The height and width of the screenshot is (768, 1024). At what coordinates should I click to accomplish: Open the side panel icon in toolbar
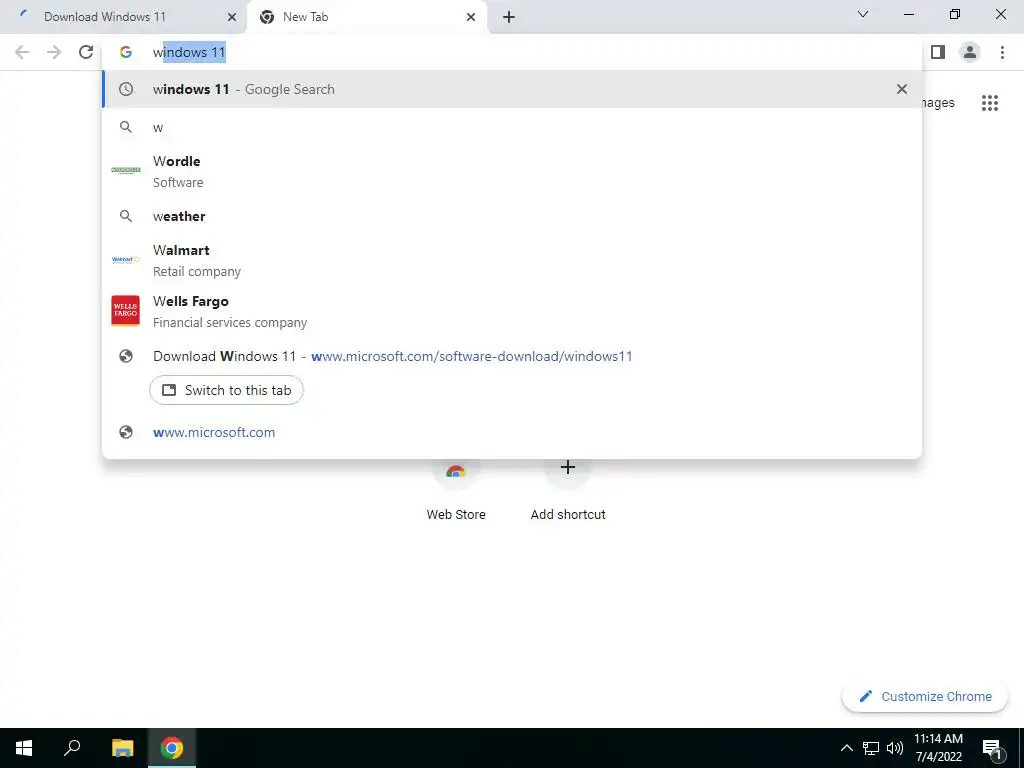(x=938, y=52)
